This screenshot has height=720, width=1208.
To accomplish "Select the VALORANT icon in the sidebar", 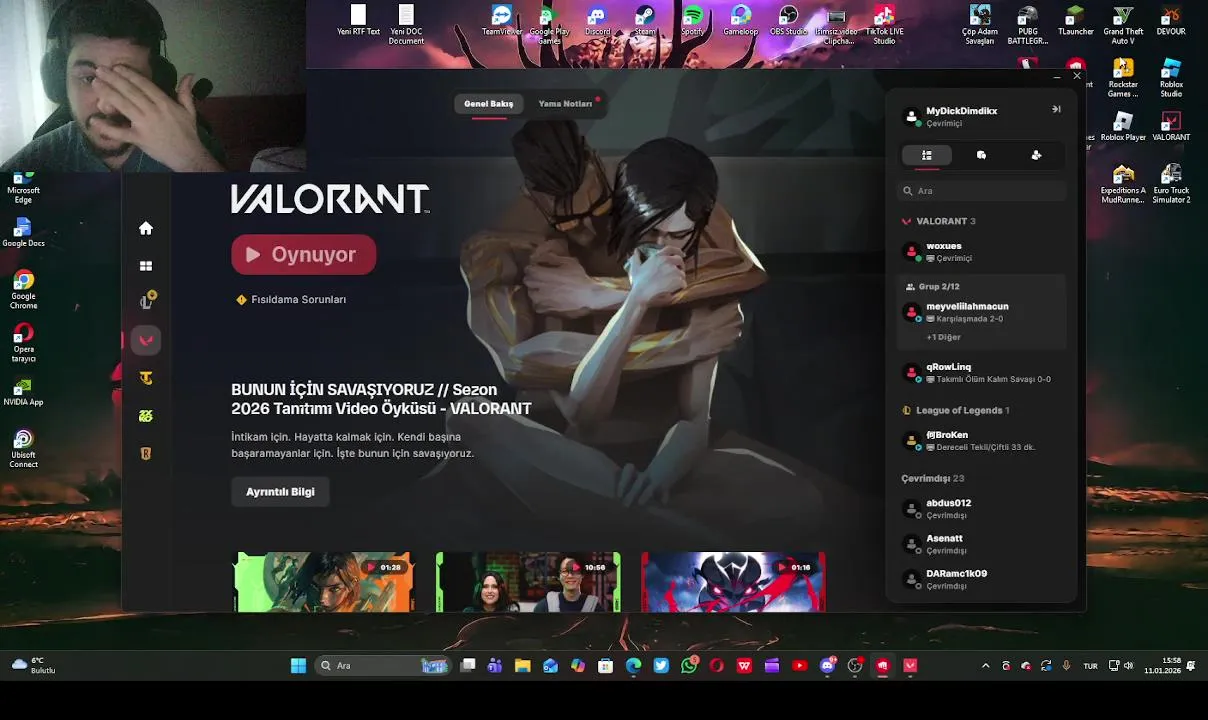I will tap(146, 340).
